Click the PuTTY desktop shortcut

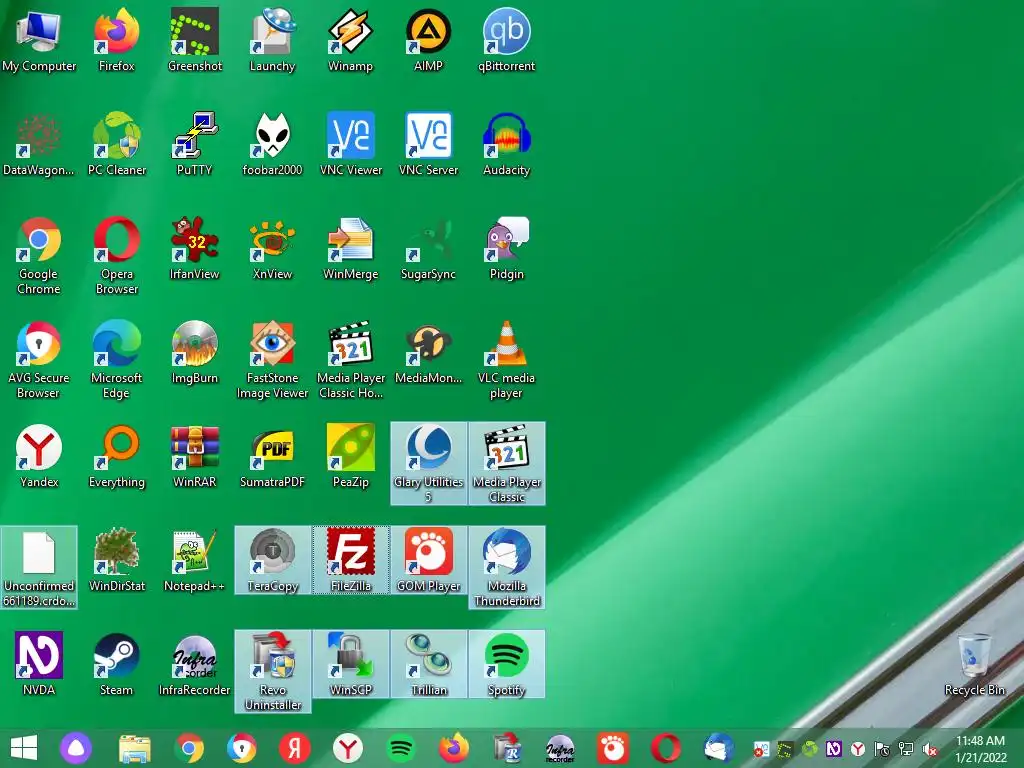coord(195,144)
